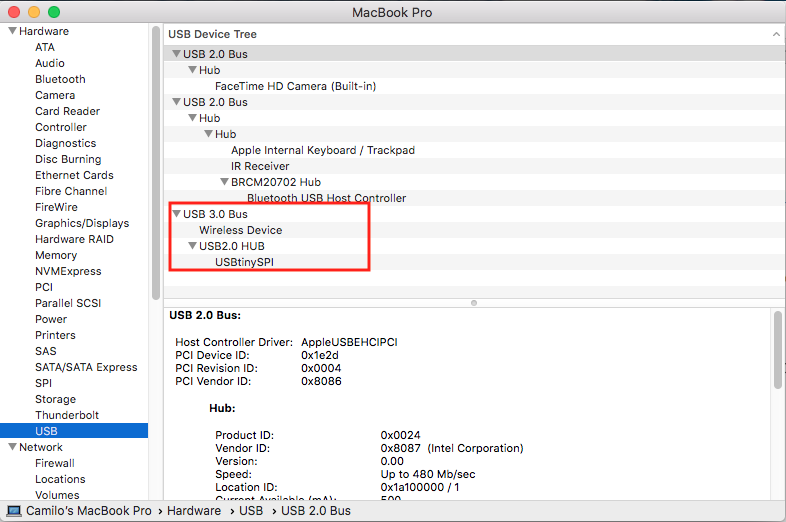Open Card Reader info
Screen dimensions: 786x522
click(68, 111)
